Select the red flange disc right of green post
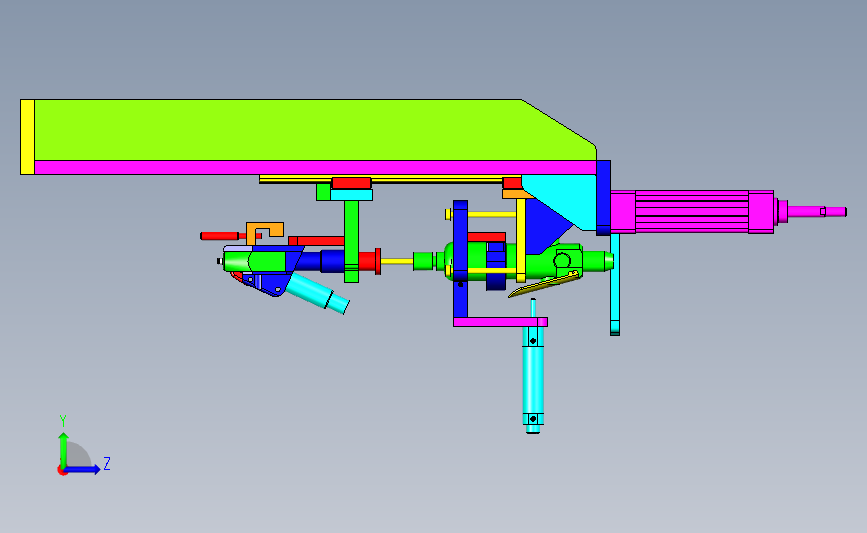The height and width of the screenshot is (533, 867). click(378, 261)
